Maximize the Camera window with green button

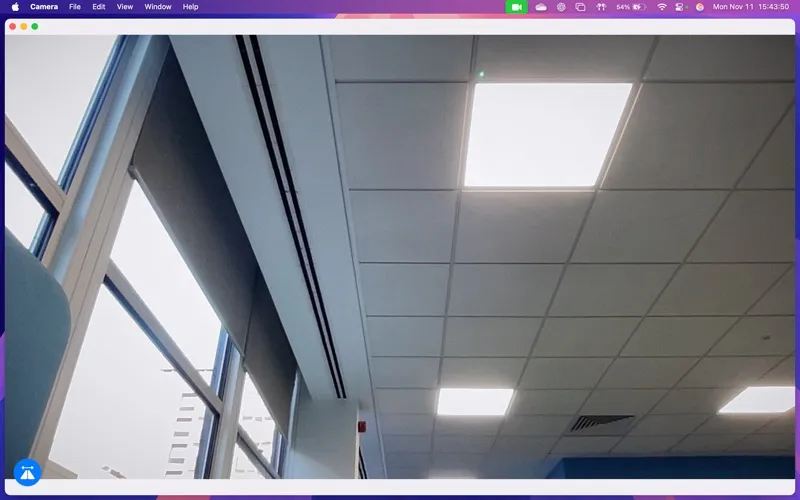35,27
